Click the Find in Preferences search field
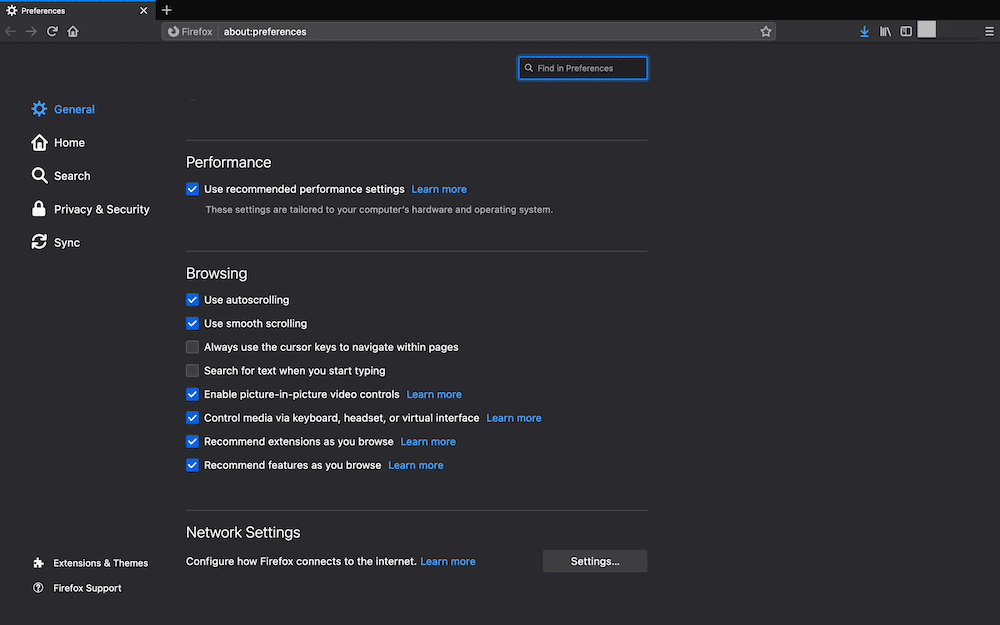1000x625 pixels. pos(582,67)
